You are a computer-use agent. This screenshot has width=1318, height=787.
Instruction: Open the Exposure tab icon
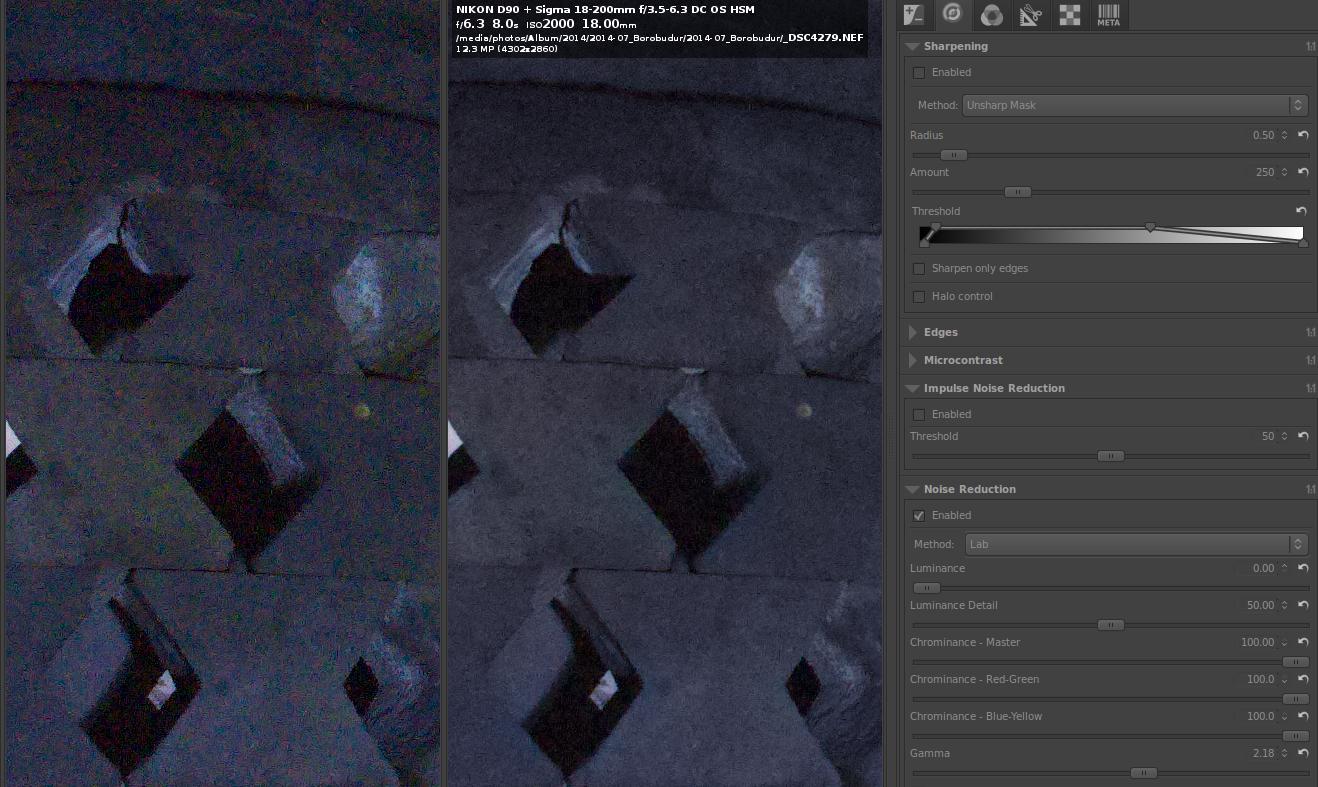click(x=913, y=15)
